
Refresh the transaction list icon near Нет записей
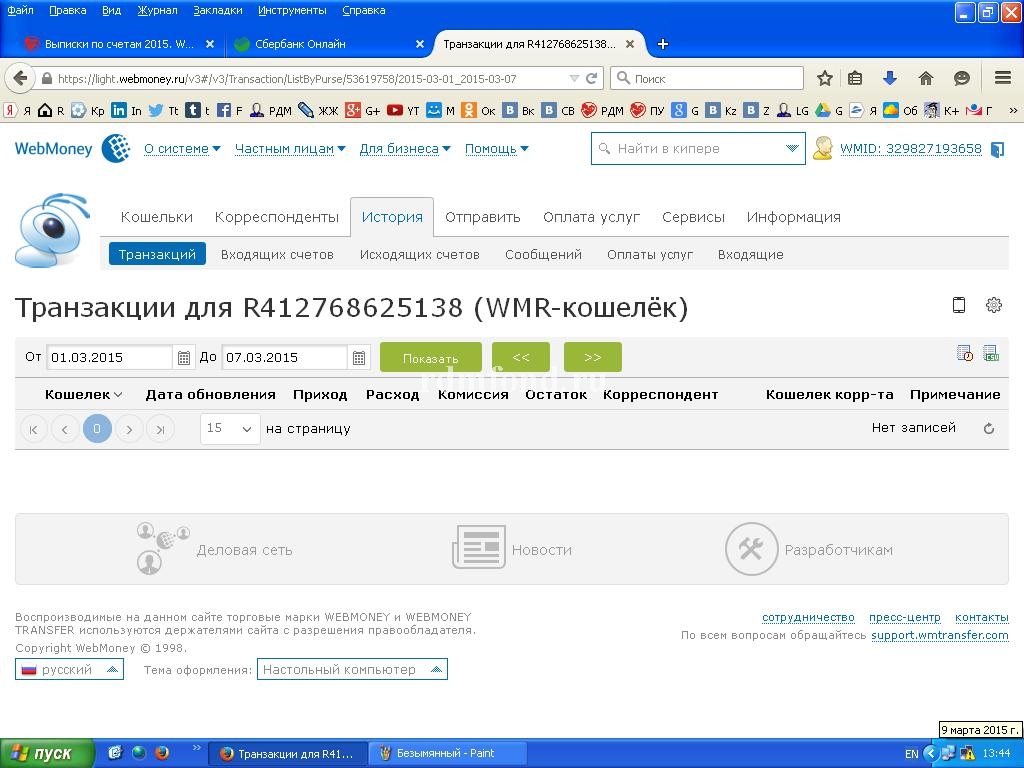click(989, 428)
